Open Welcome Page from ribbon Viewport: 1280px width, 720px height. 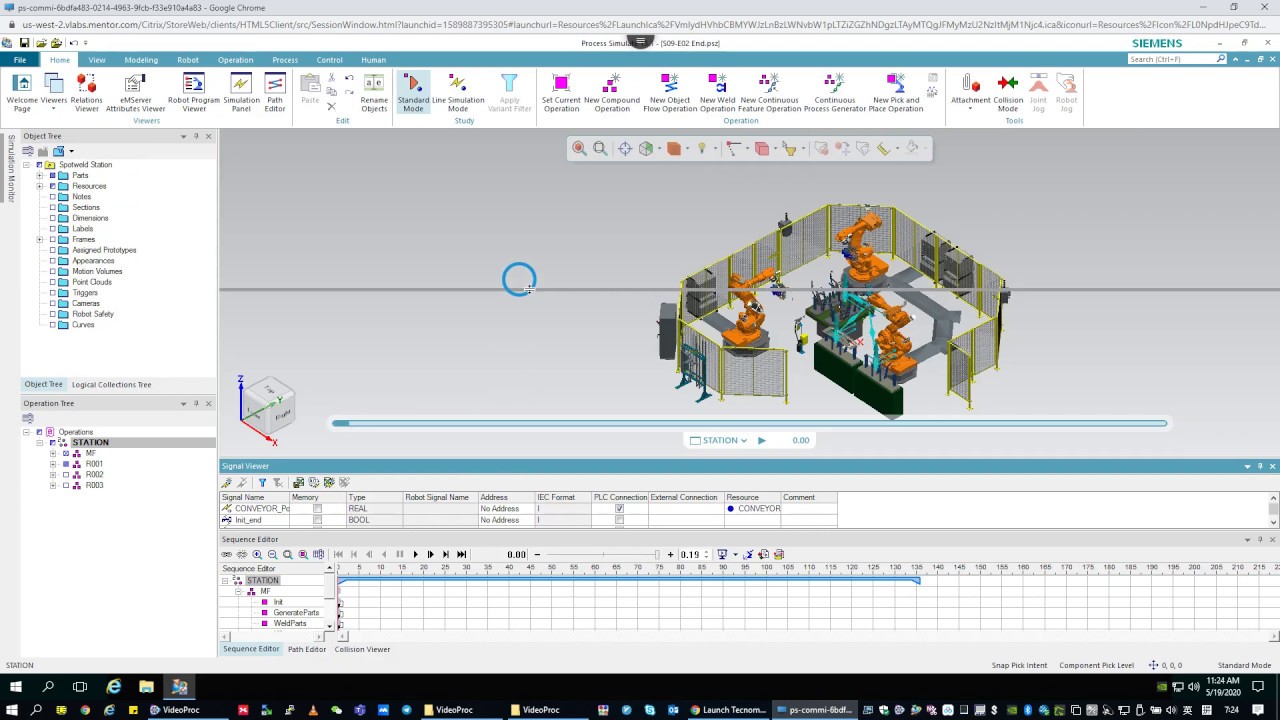pyautogui.click(x=22, y=93)
